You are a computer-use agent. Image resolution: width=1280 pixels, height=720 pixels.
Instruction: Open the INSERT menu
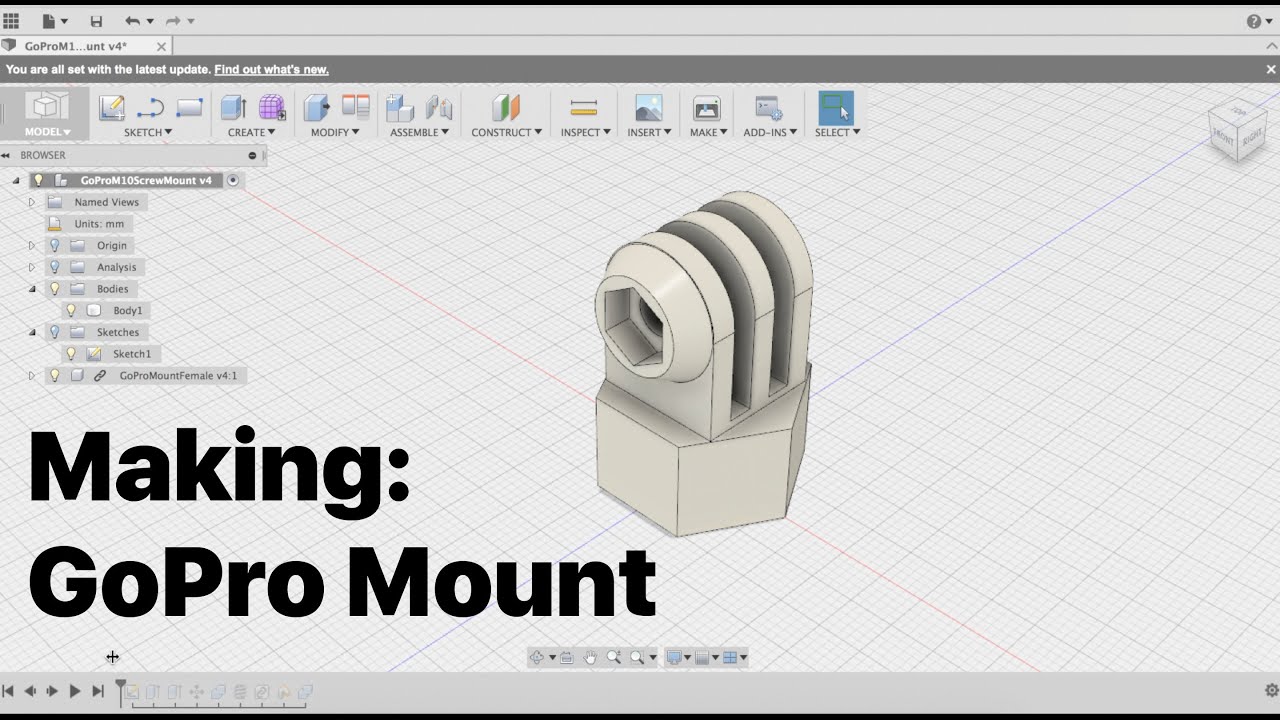click(649, 132)
